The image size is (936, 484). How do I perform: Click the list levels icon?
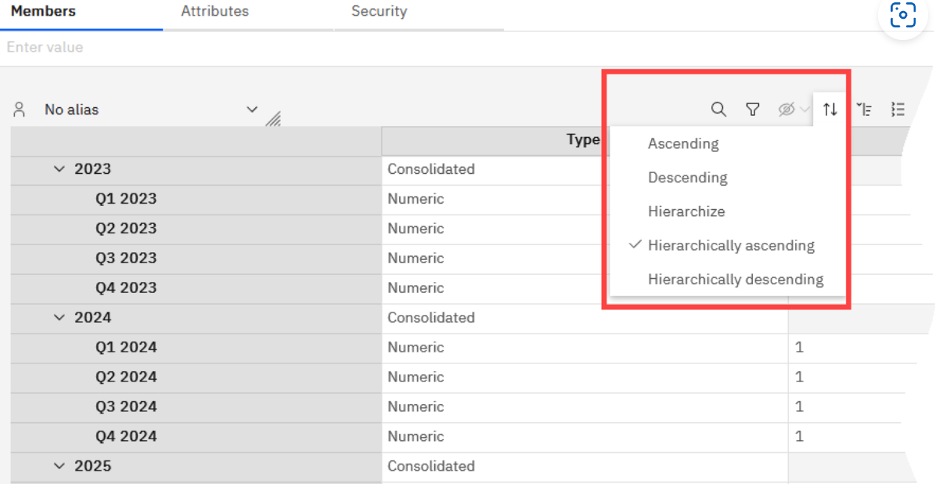click(898, 109)
